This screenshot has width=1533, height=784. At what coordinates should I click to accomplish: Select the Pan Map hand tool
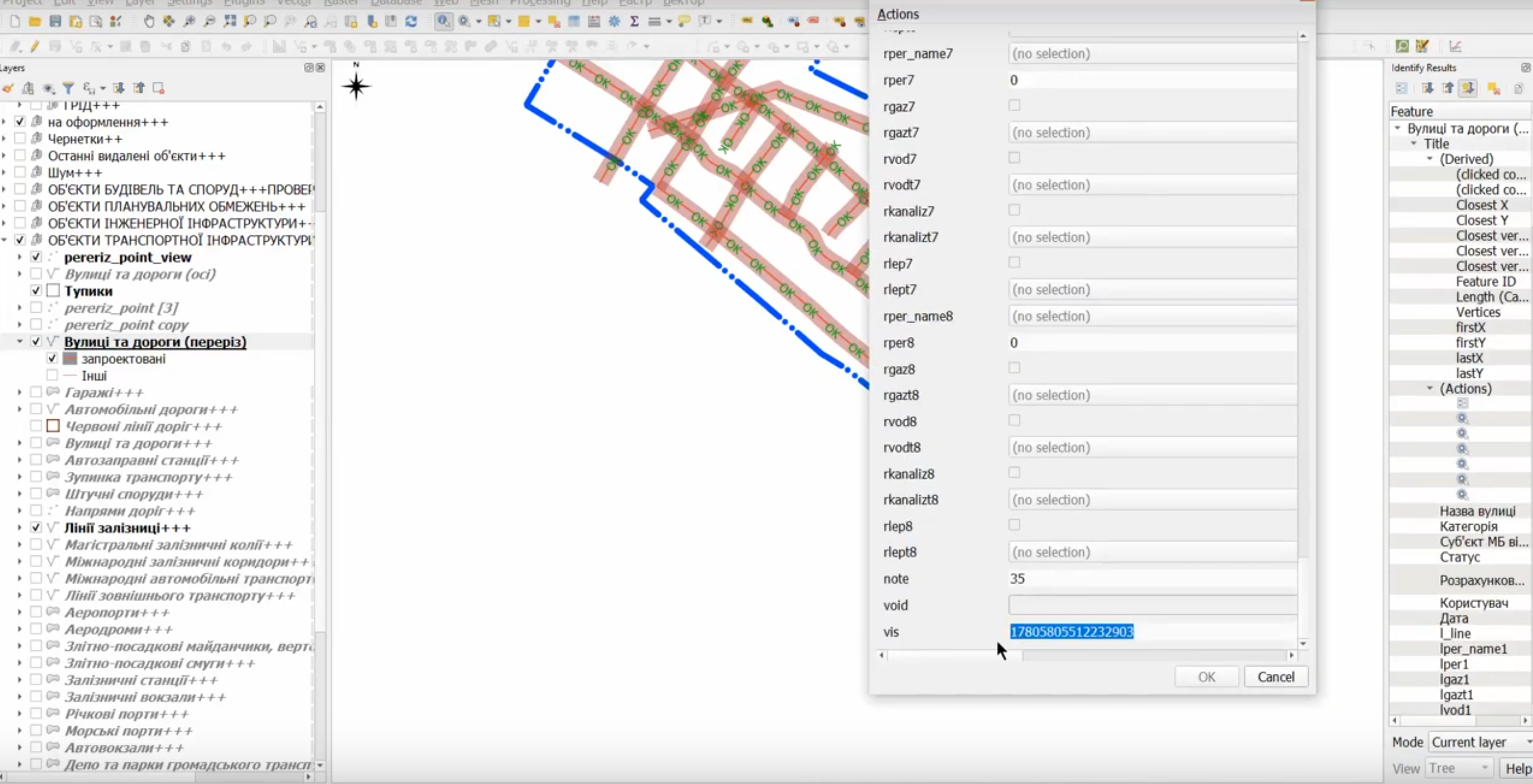point(149,22)
